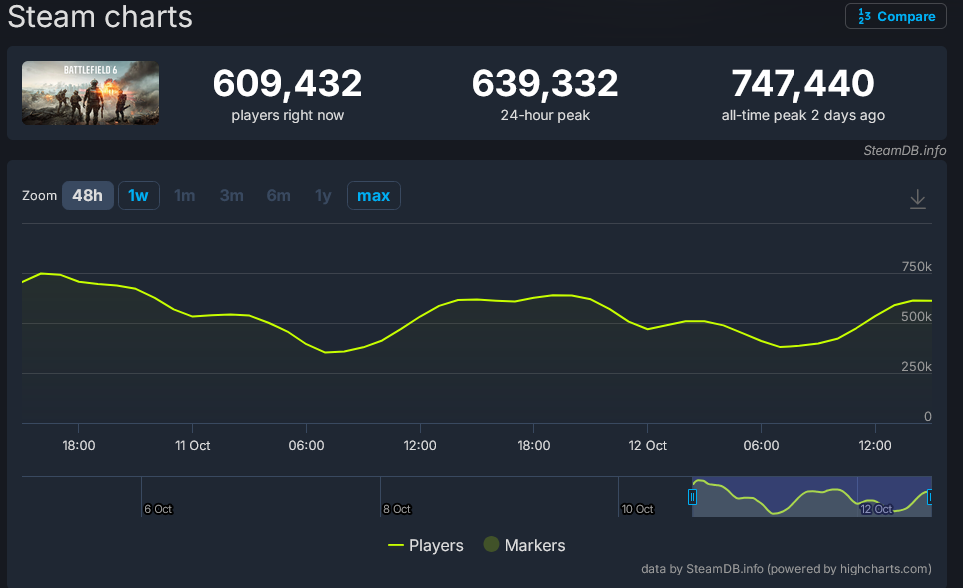This screenshot has width=963, height=588.
Task: Click the 747,440 all-time peak figure
Action: click(x=803, y=83)
